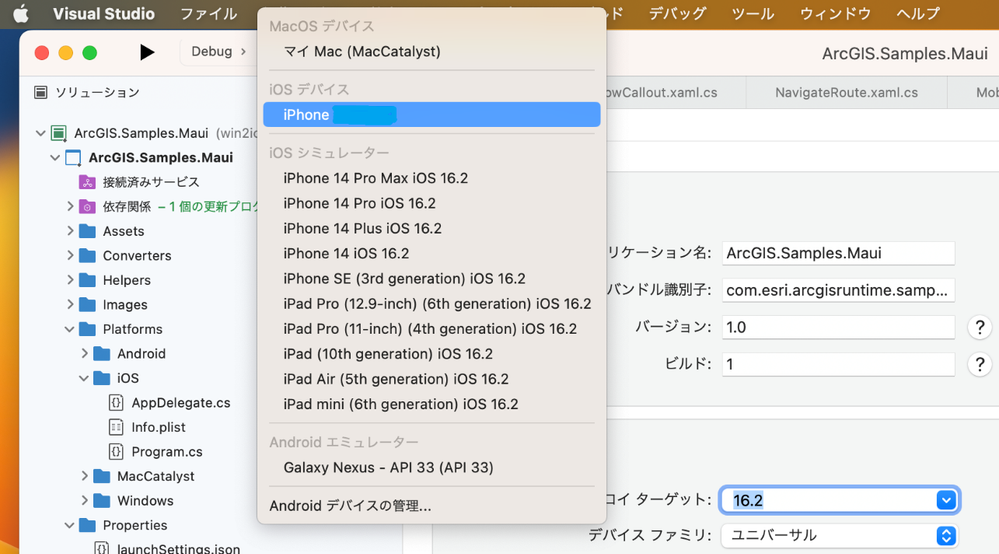Click the AppDelegate.cs file icon
Screen dimensions: 999x554
[116, 403]
